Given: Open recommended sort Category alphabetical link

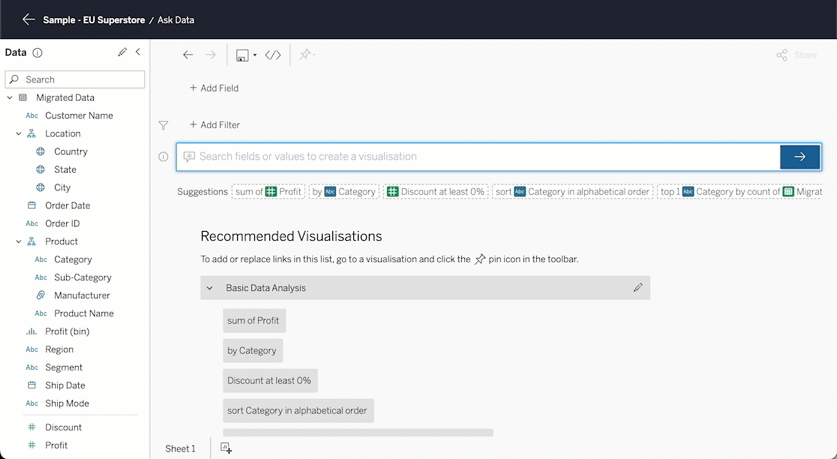Looking at the screenshot, I should (298, 410).
